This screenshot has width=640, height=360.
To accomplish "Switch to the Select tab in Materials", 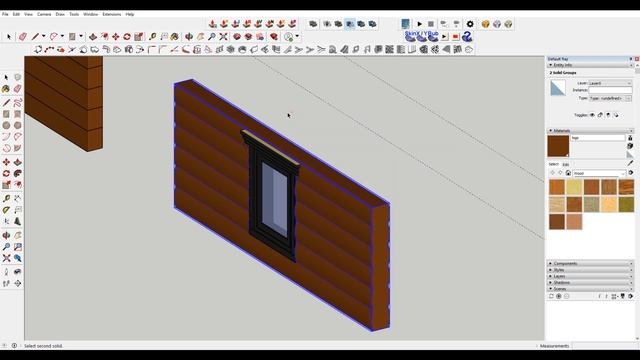I will pyautogui.click(x=553, y=164).
